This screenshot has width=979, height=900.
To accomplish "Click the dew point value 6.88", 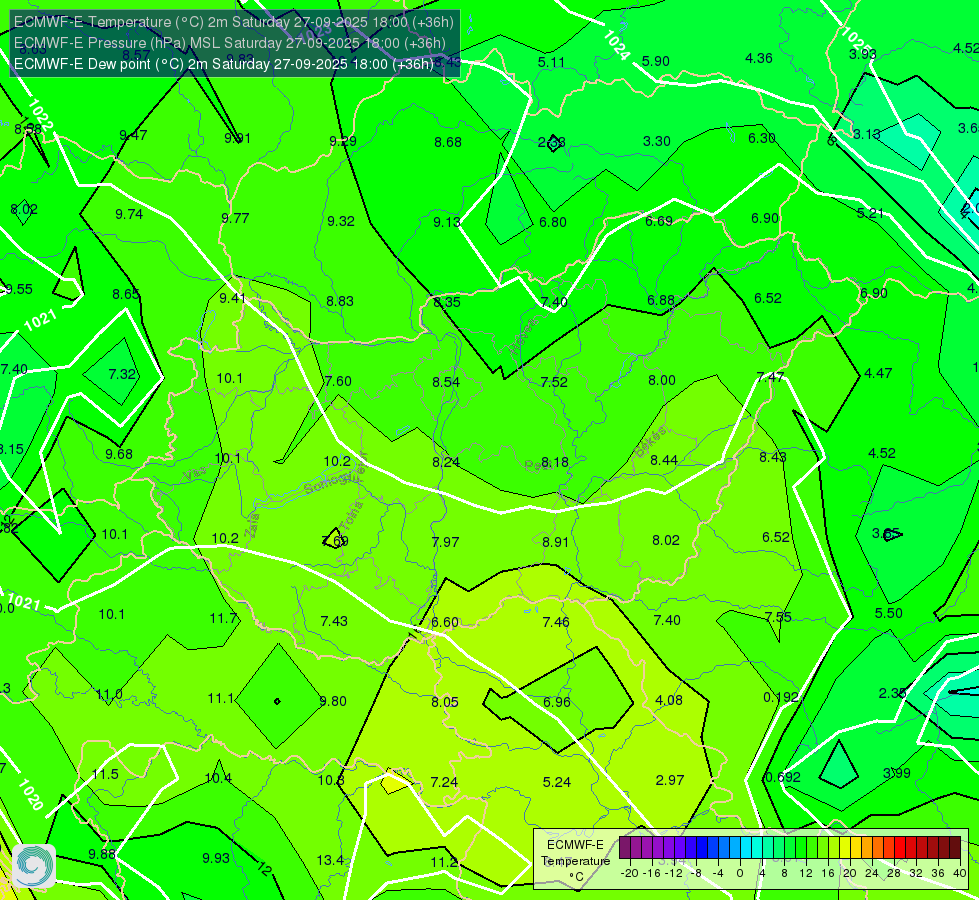I will click(661, 300).
